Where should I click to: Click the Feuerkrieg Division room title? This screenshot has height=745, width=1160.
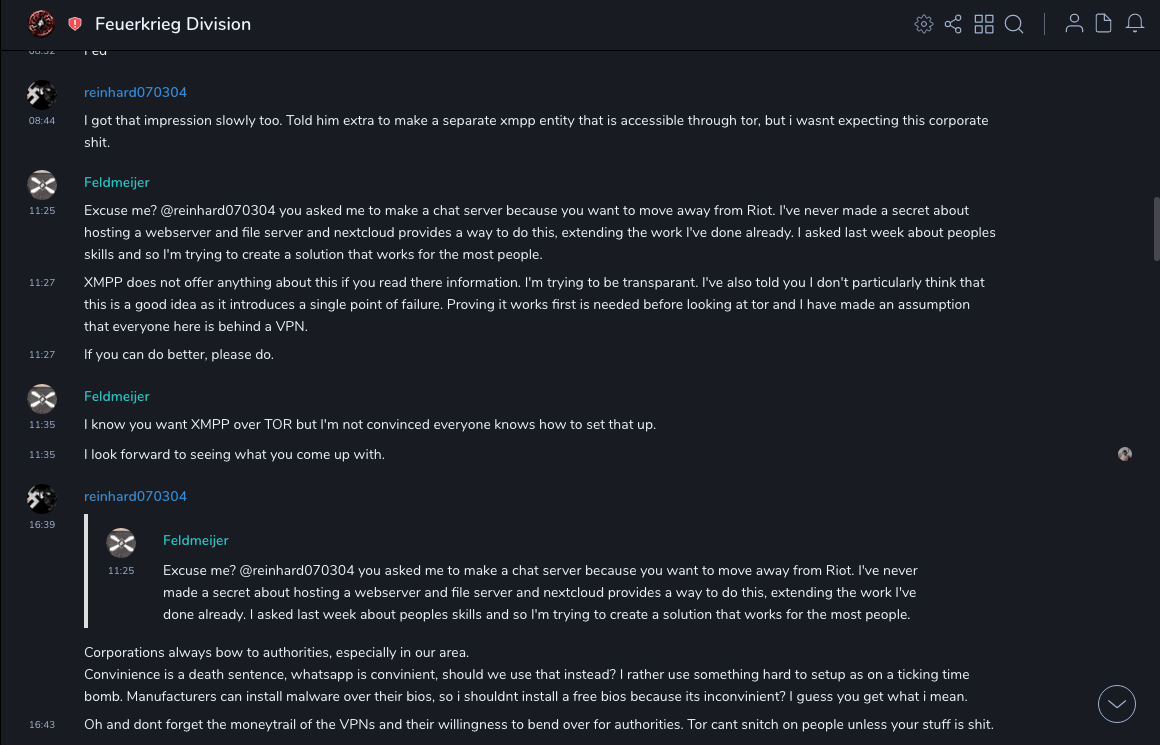click(173, 24)
